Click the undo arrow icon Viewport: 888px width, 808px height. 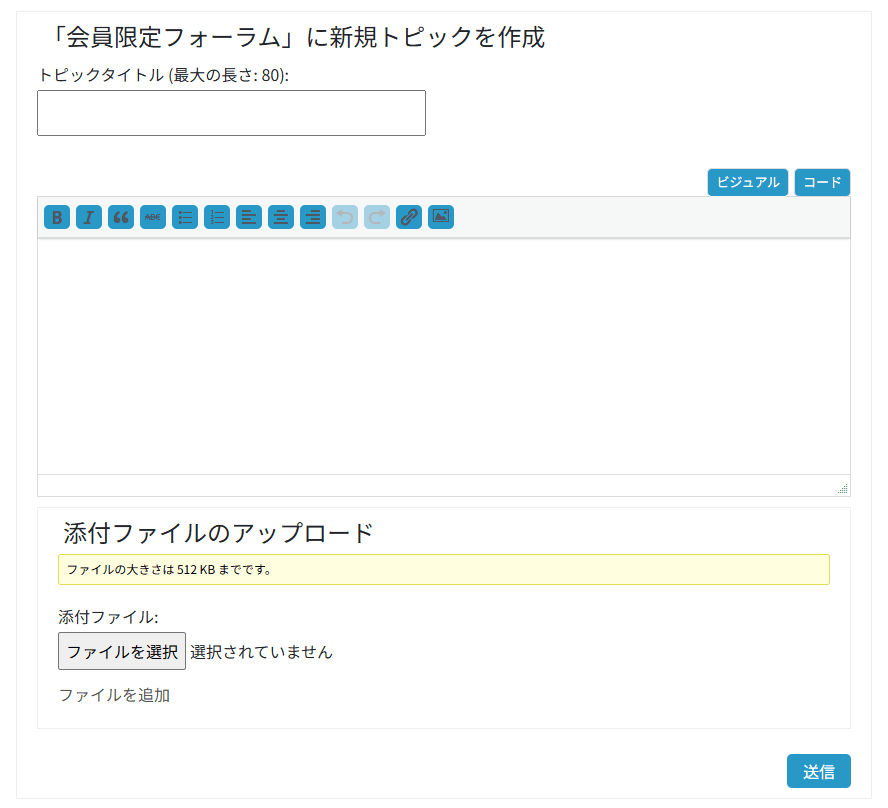(345, 217)
